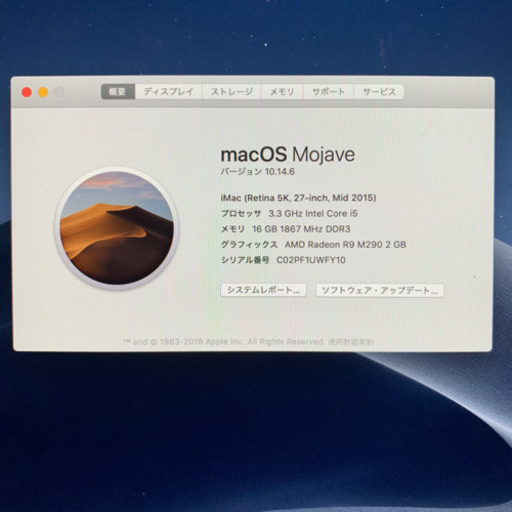Screen dimensions: 512x512
Task: Open ソフトウェア・アップデート button
Action: tap(380, 290)
